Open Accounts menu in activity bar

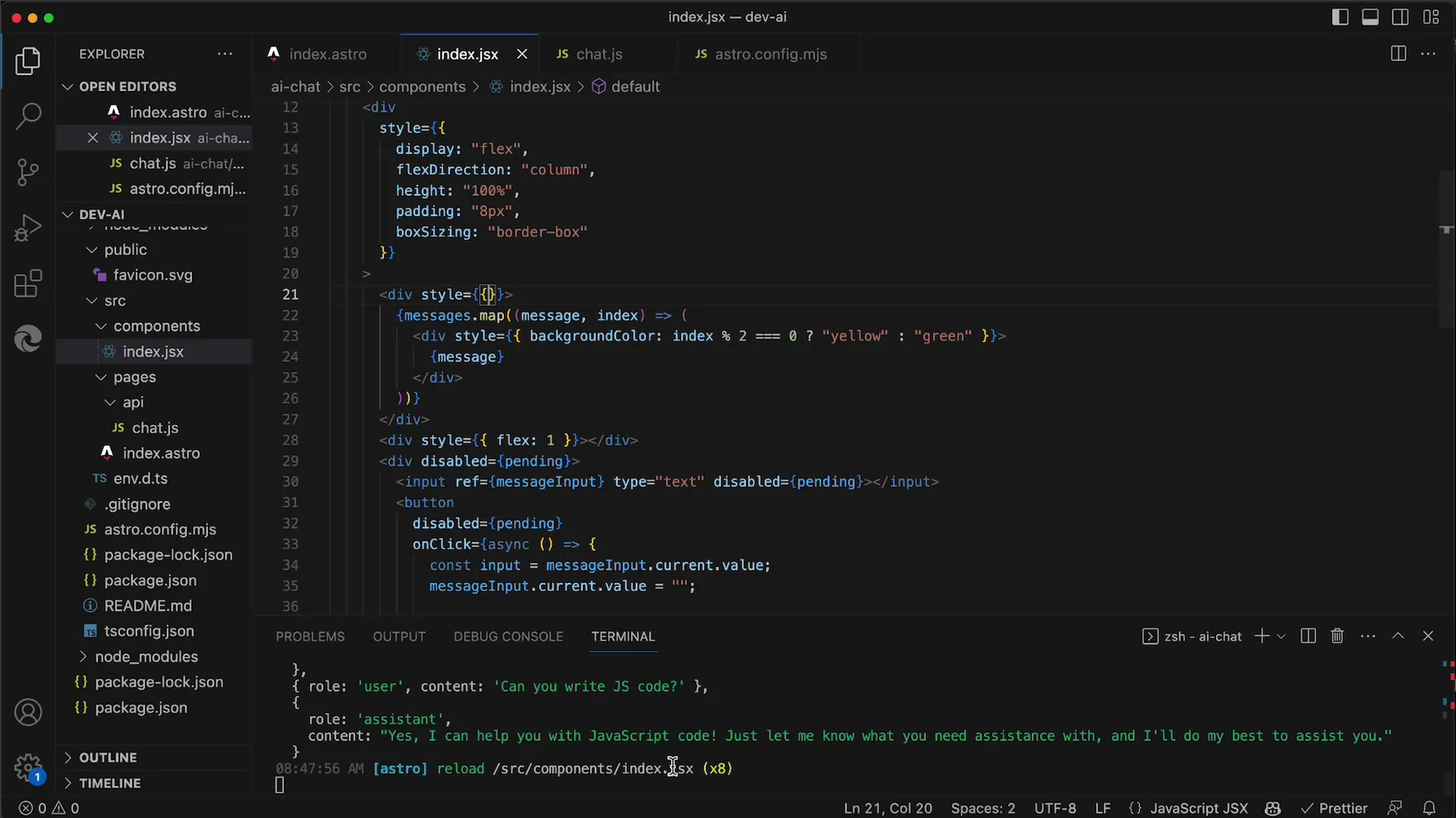[28, 713]
